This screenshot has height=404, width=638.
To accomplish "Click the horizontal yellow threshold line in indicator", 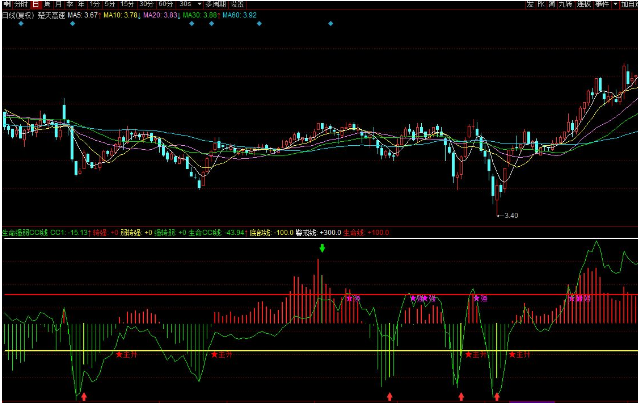I will 321,350.
